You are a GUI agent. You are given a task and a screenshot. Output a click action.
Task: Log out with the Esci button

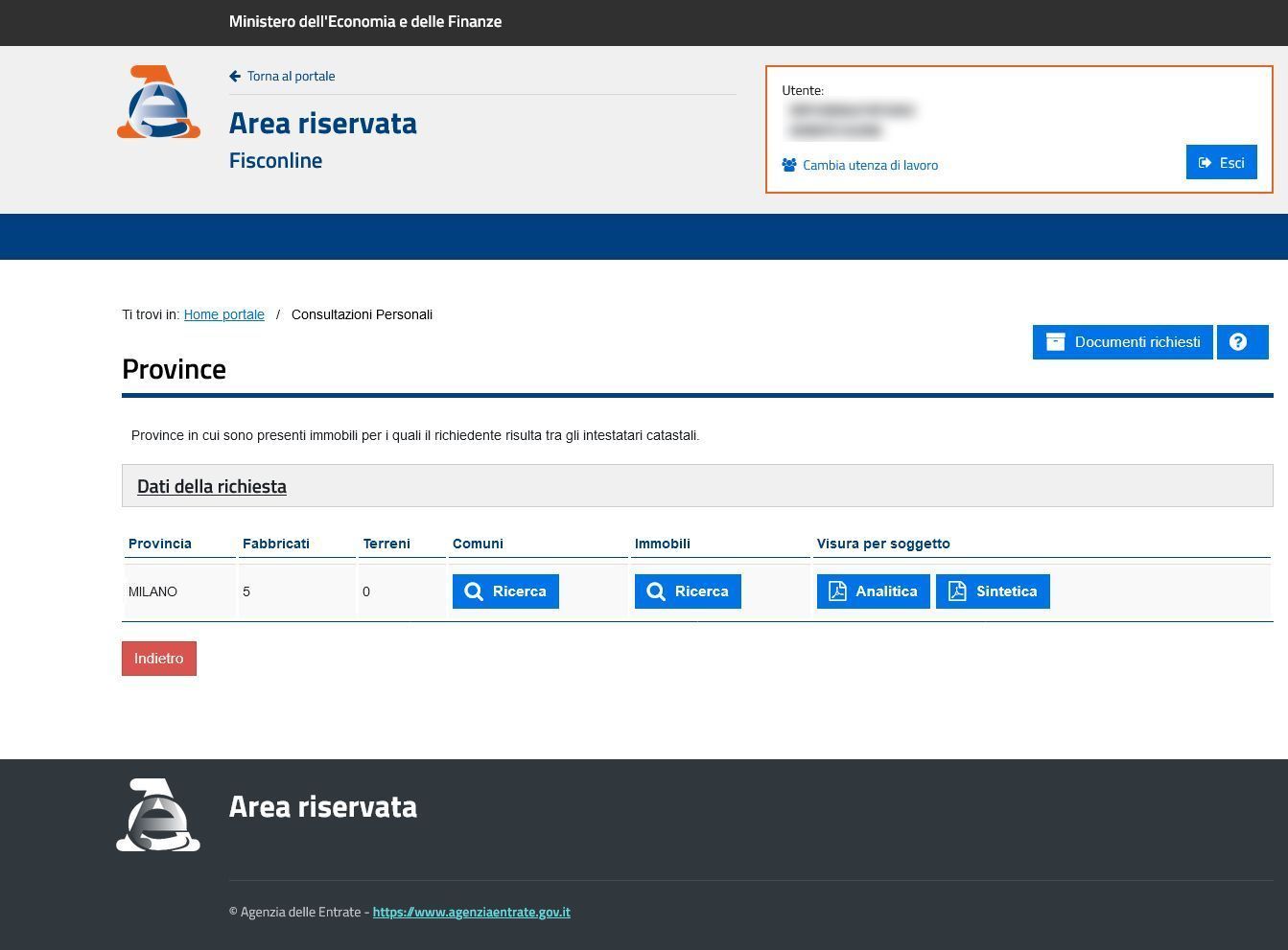[1221, 162]
